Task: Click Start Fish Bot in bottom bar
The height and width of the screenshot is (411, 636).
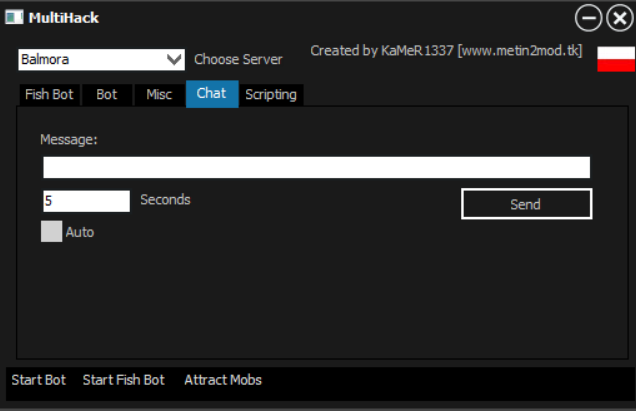Action: click(124, 380)
